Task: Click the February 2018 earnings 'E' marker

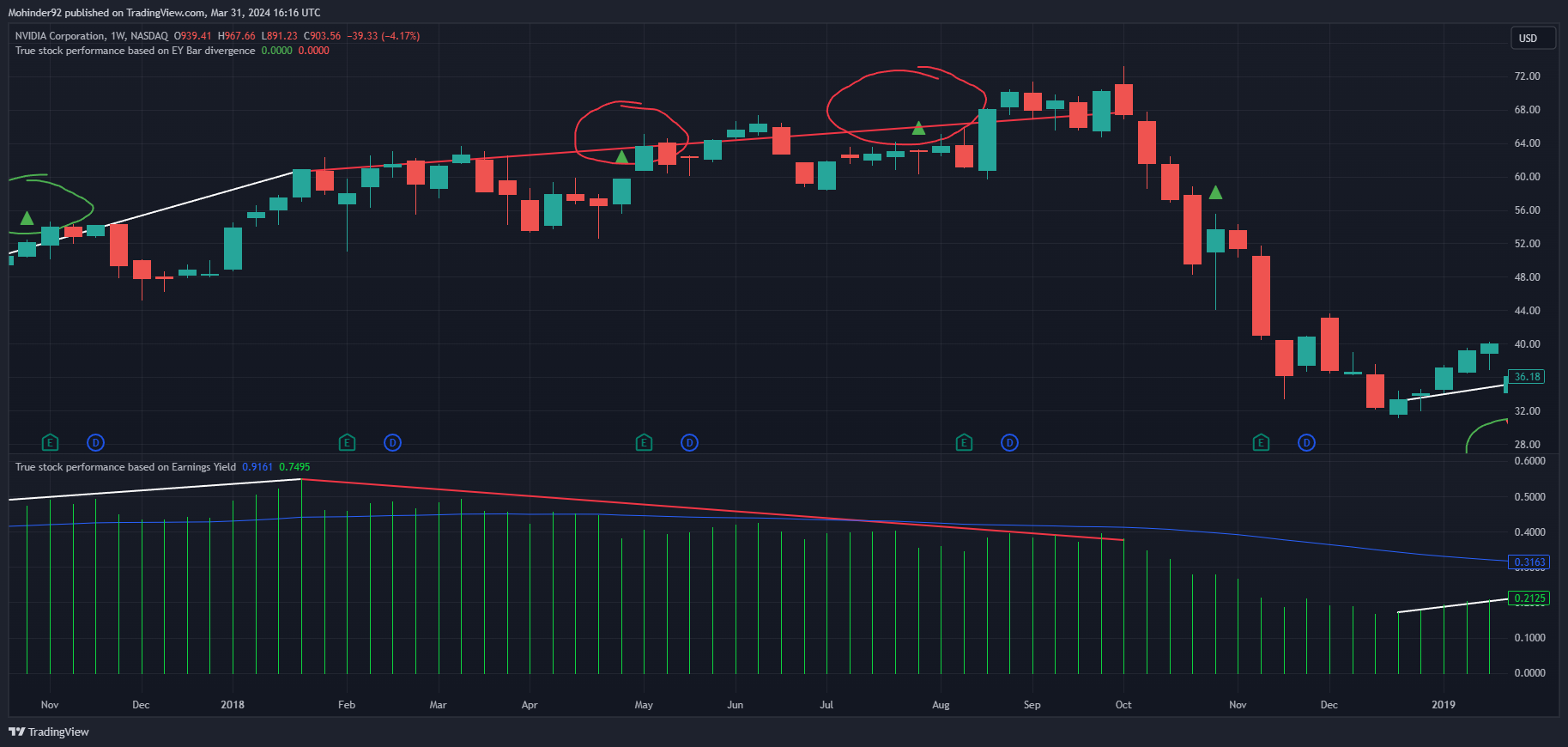Action: [x=347, y=443]
